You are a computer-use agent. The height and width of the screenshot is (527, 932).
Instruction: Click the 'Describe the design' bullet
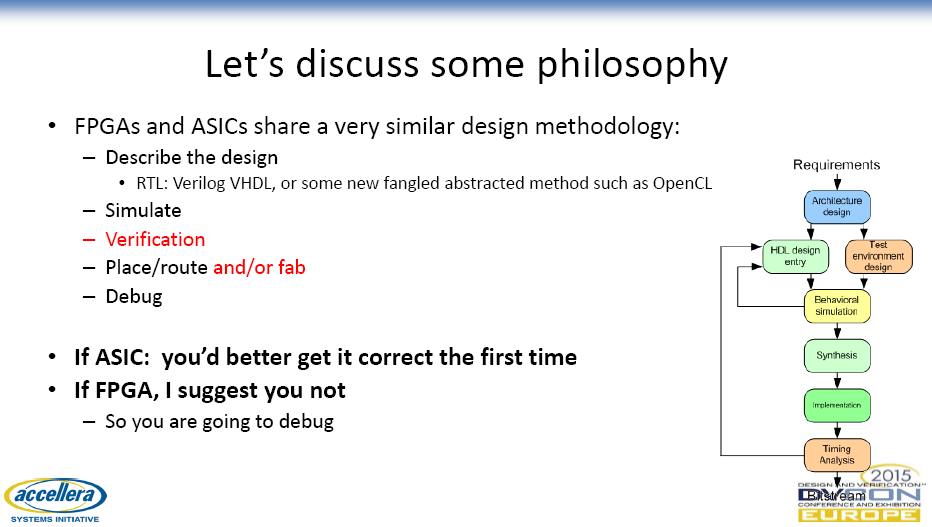[191, 157]
